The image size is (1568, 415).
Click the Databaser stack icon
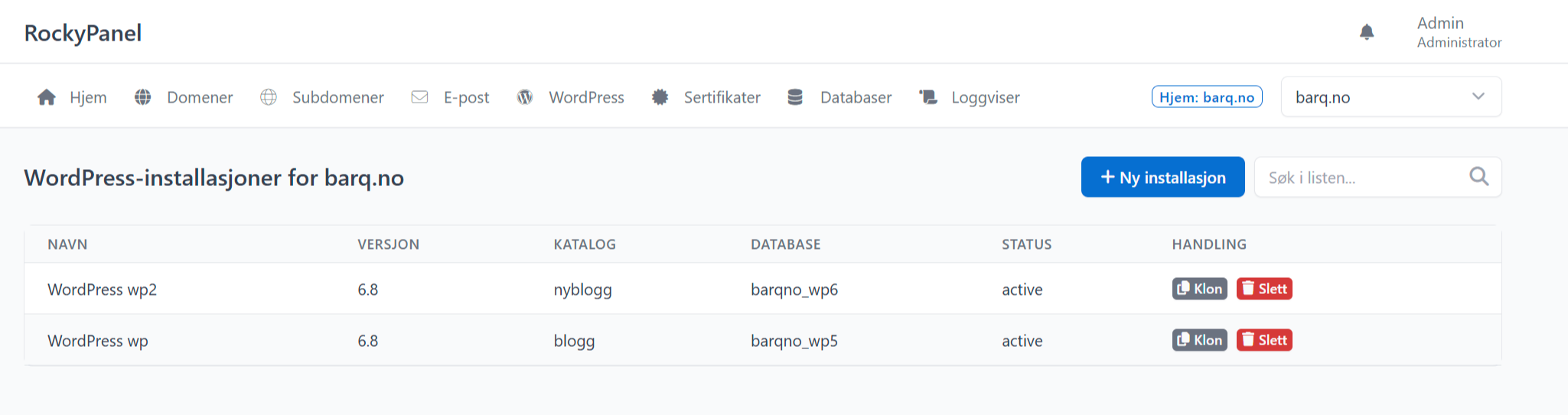[x=795, y=97]
